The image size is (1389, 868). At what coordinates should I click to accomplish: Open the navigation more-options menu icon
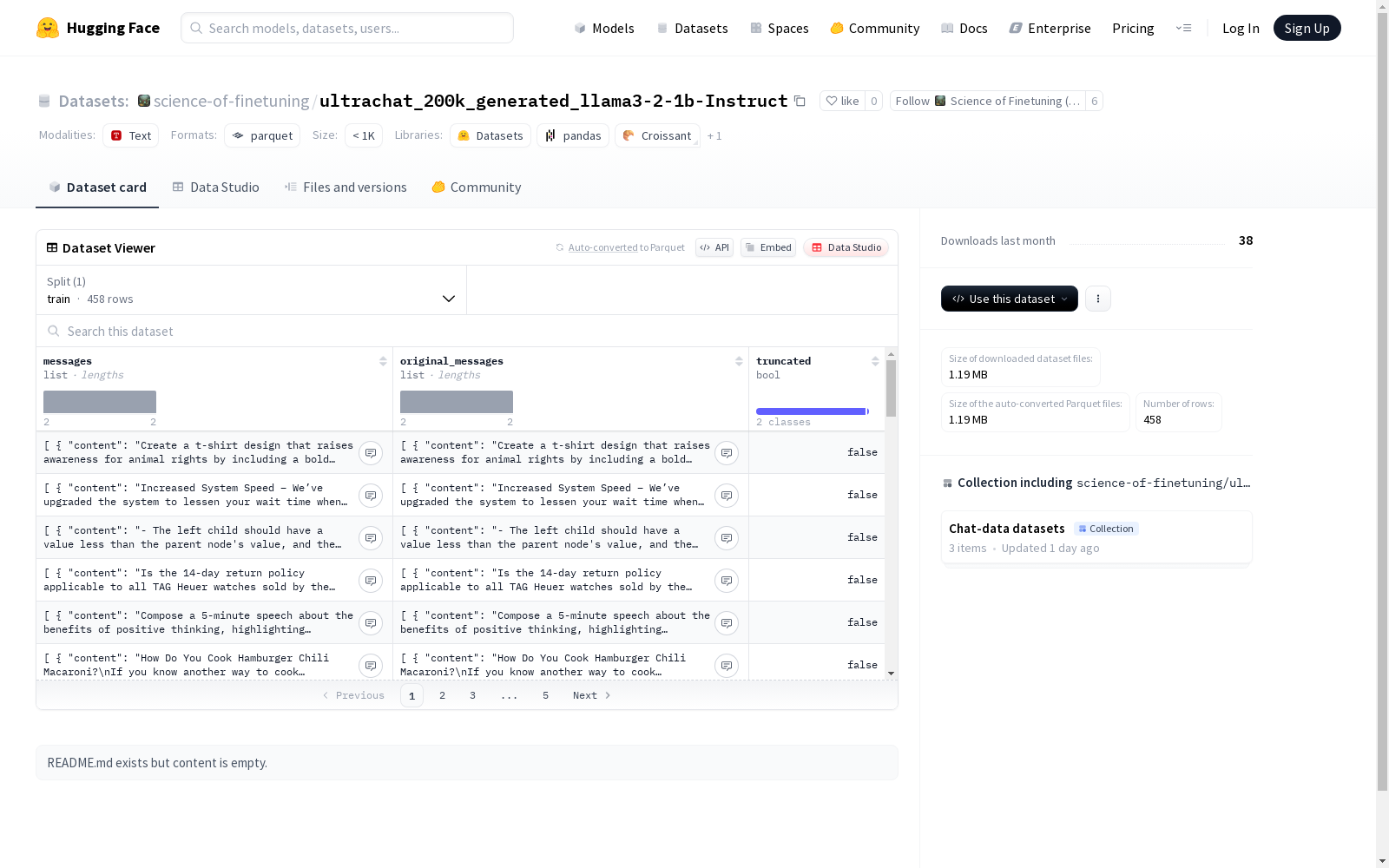coord(1183,28)
